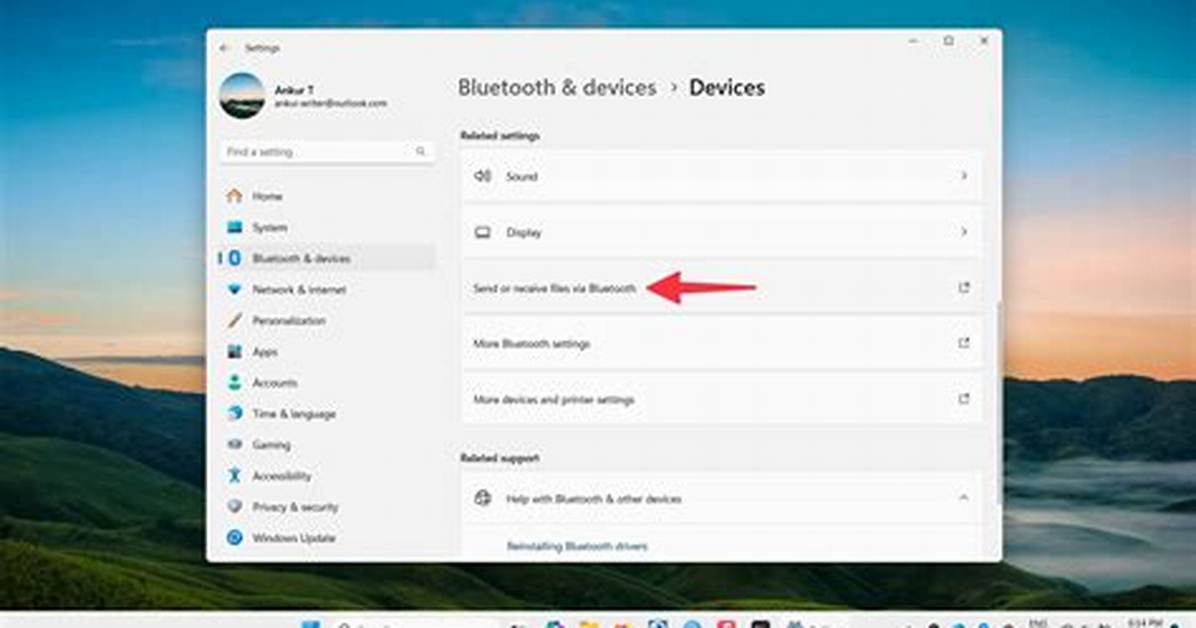The height and width of the screenshot is (628, 1196).
Task: Click the Display monitor icon
Action: coord(483,232)
